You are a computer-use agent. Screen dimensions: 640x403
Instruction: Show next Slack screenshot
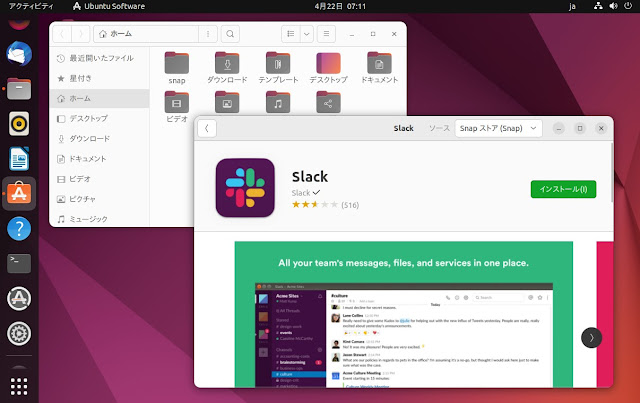(x=591, y=338)
